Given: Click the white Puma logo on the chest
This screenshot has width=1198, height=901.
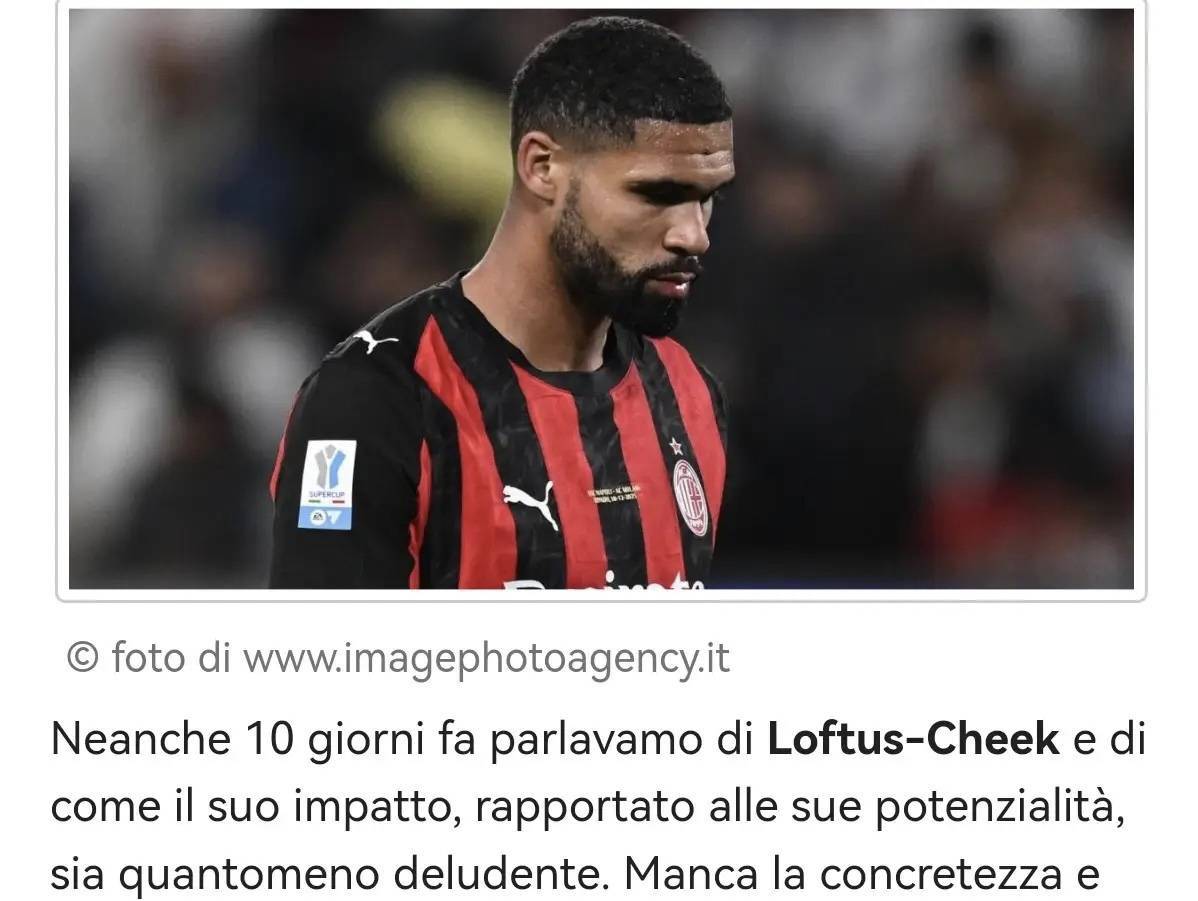Looking at the screenshot, I should (x=531, y=501).
